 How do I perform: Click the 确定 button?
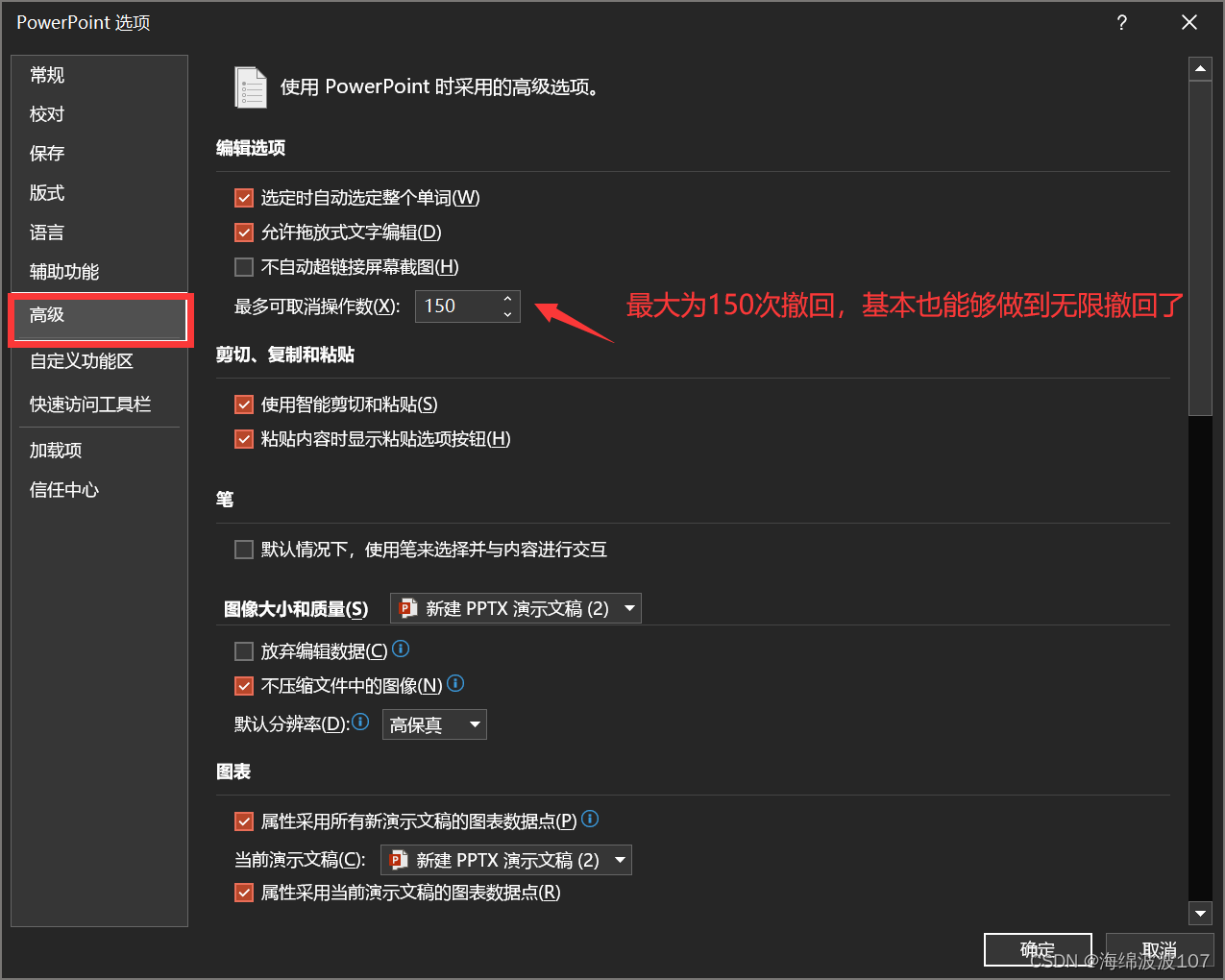click(x=1038, y=950)
